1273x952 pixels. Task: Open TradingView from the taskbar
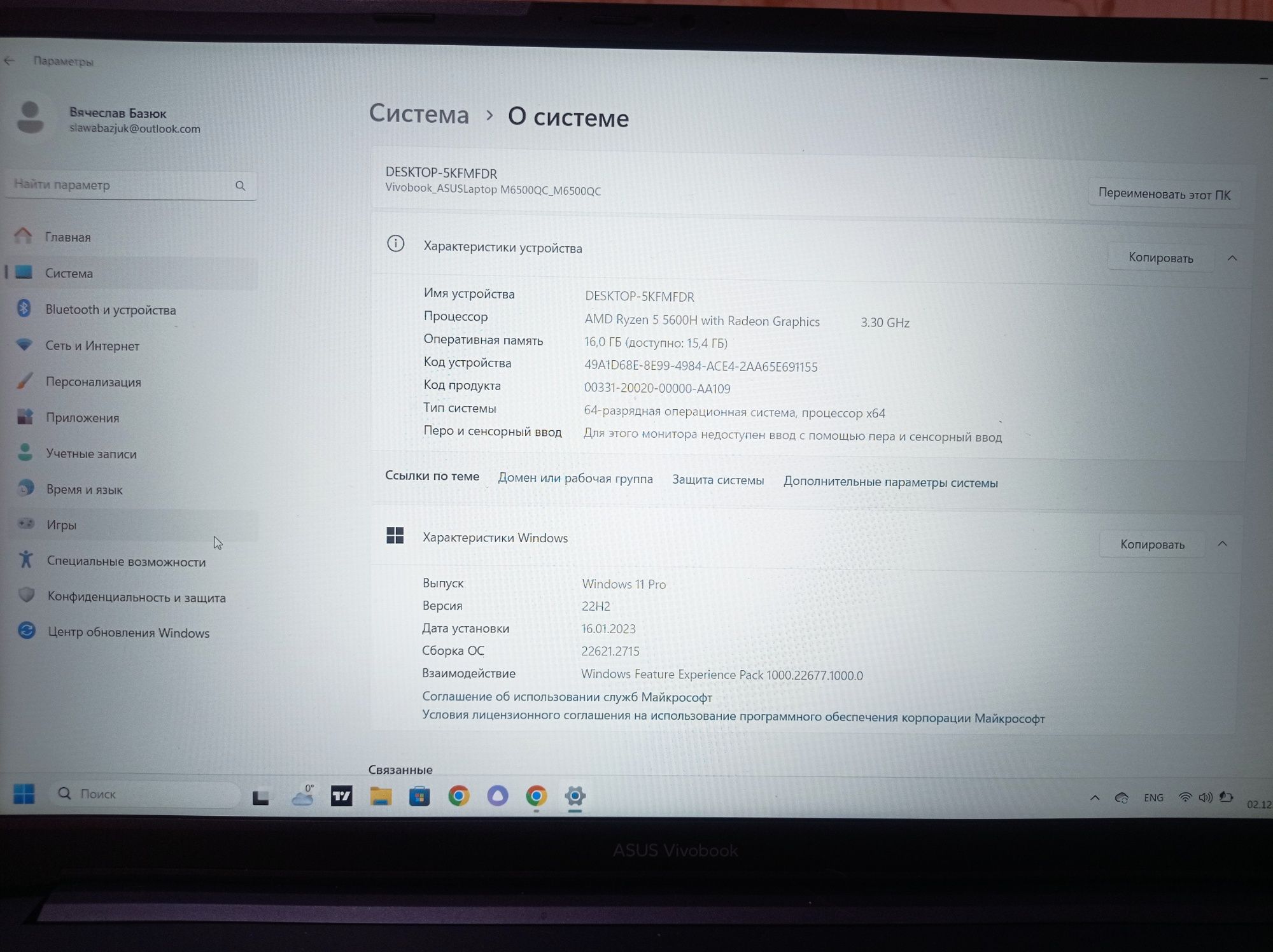[341, 795]
